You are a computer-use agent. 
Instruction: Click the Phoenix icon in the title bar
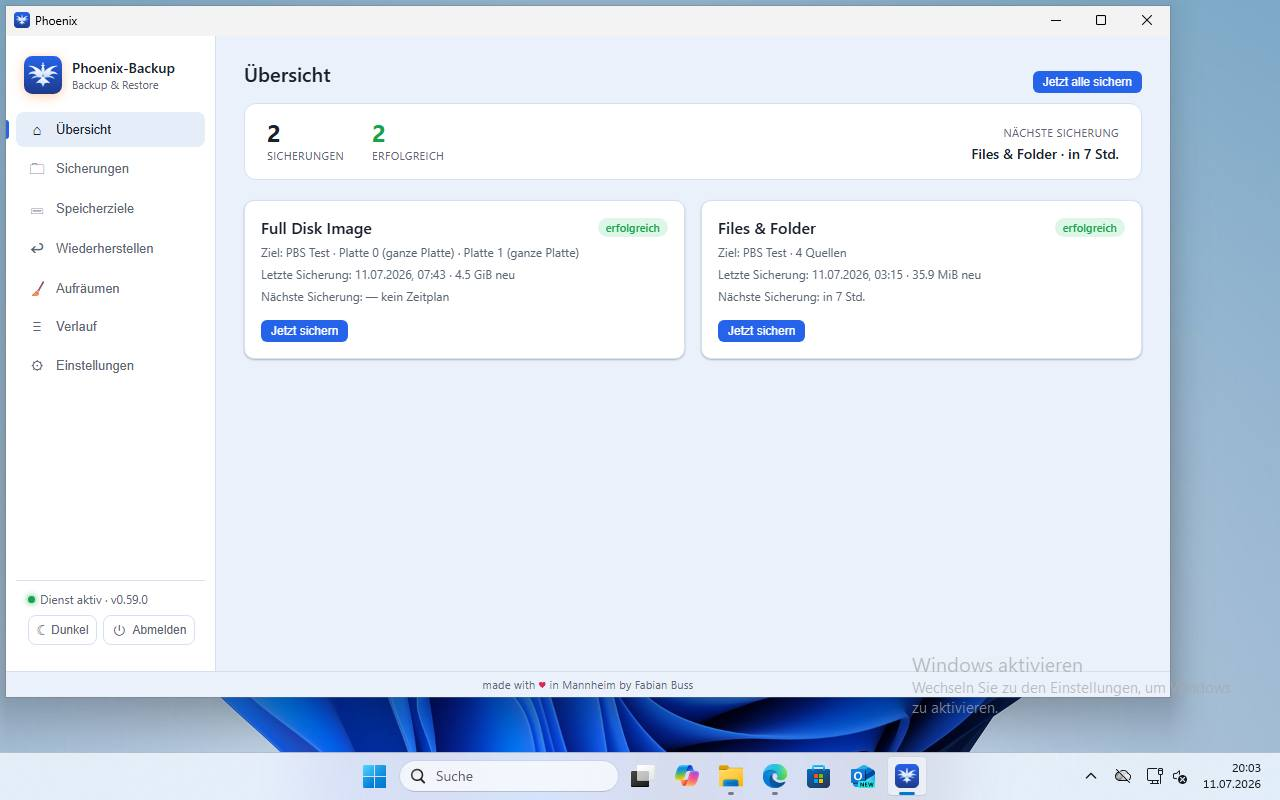22,20
